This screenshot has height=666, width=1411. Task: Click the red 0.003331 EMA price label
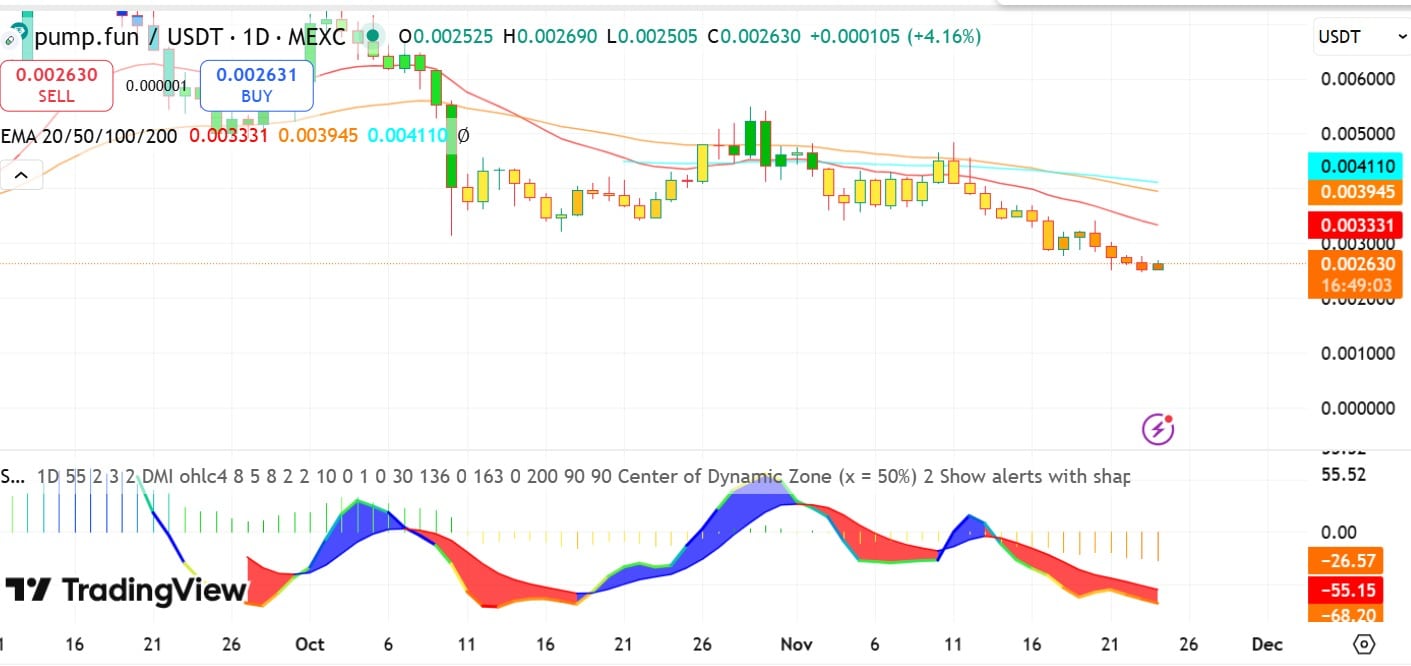tap(1357, 227)
